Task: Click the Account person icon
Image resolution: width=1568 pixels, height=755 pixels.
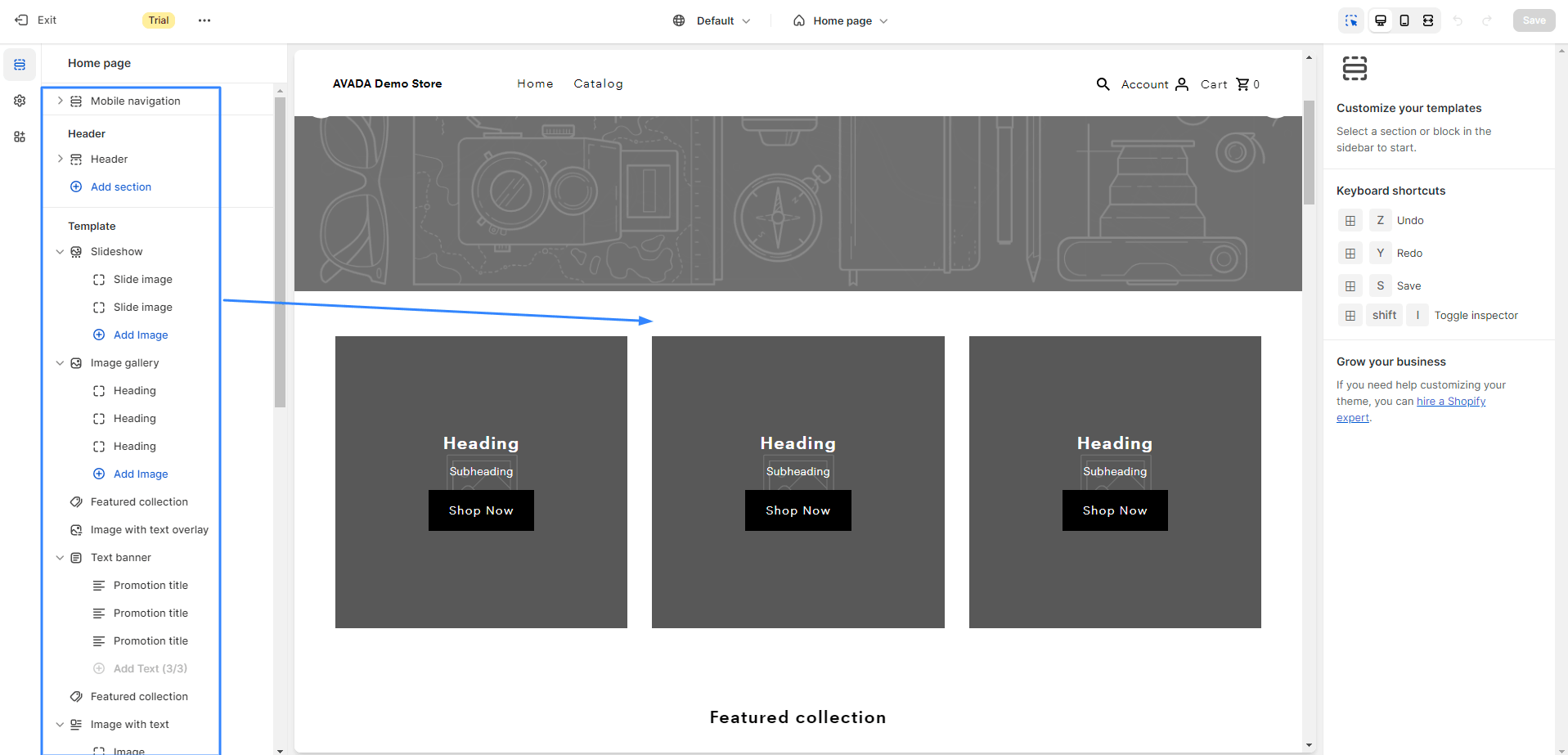Action: [x=1181, y=84]
